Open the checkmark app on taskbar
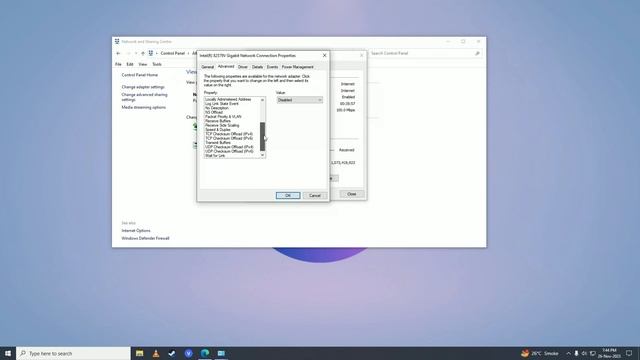Screen dimensions: 640x360 pyautogui.click(x=172, y=353)
